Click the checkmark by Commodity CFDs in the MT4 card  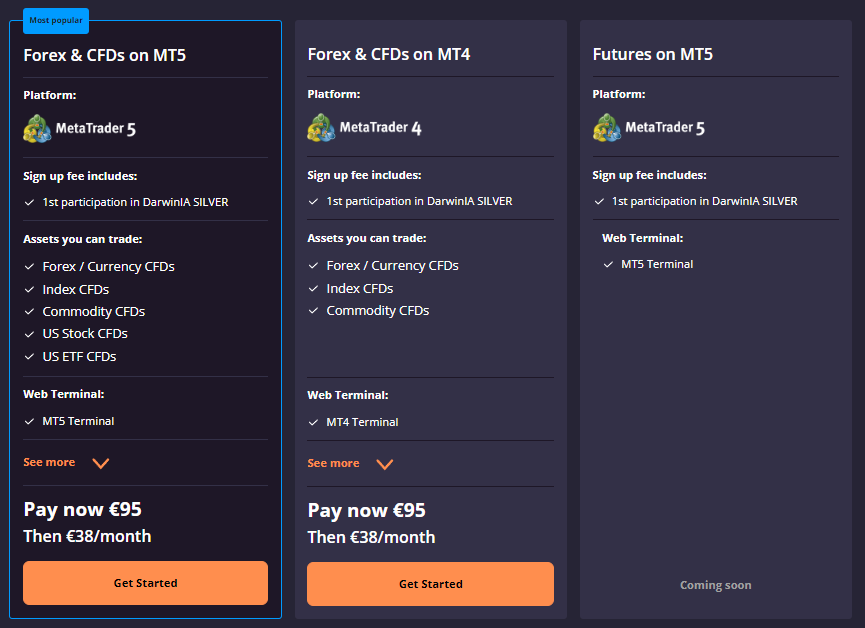tap(313, 311)
